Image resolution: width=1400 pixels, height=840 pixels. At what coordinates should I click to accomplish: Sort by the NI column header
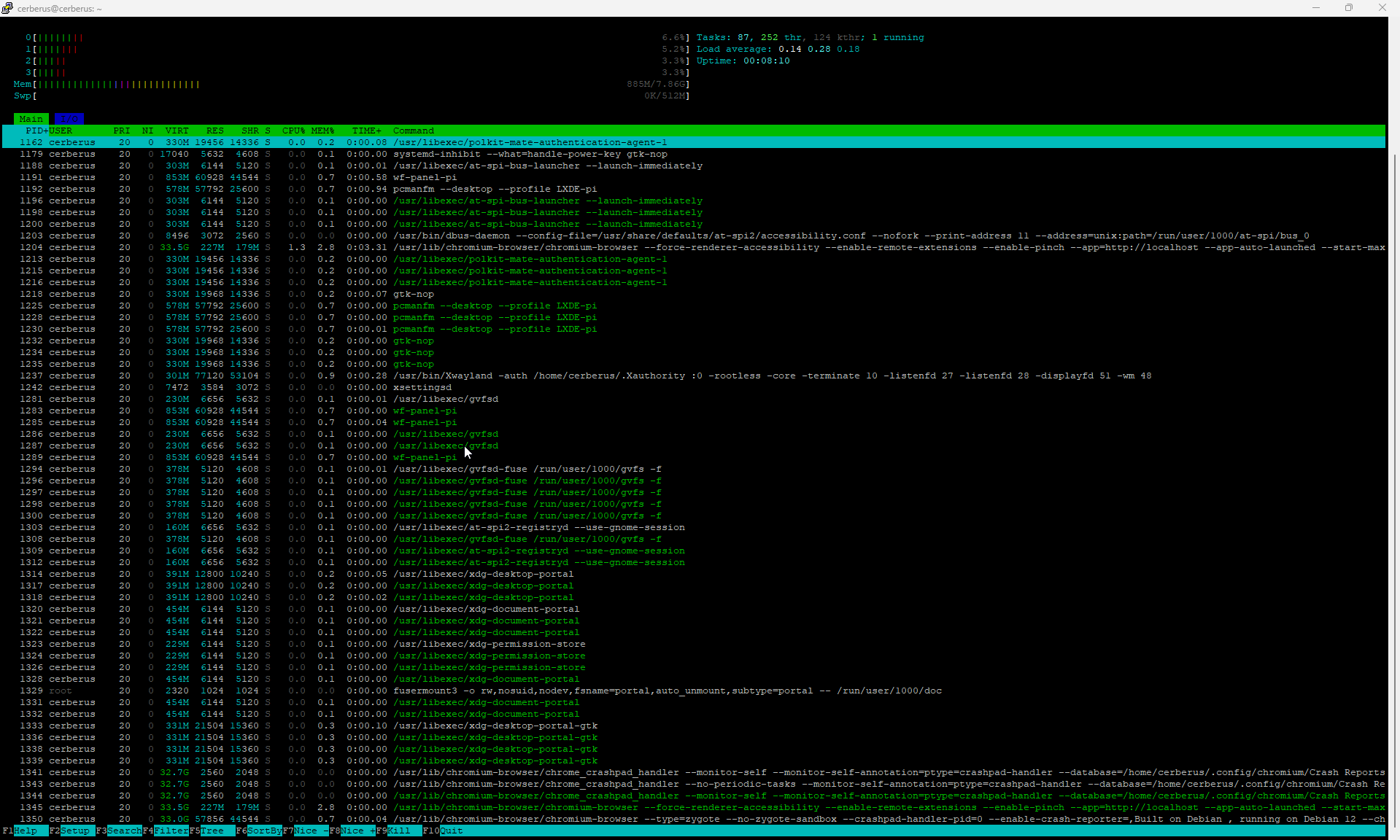[148, 131]
